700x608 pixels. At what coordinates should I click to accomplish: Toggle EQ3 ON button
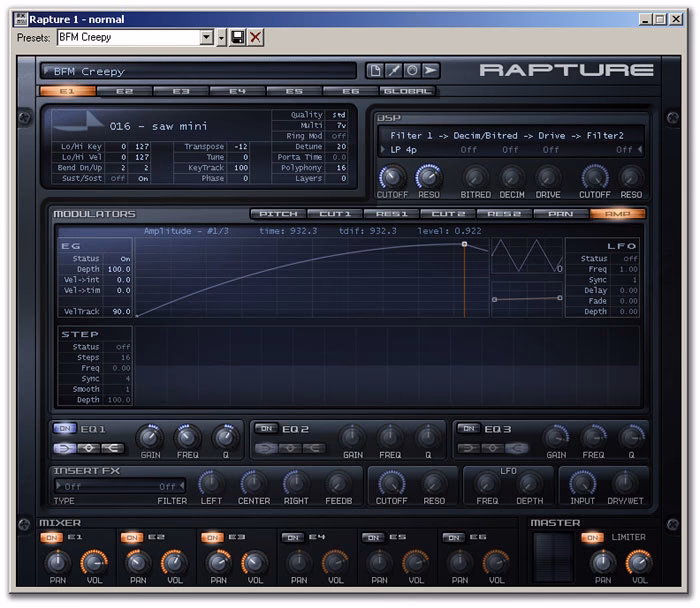coord(469,429)
